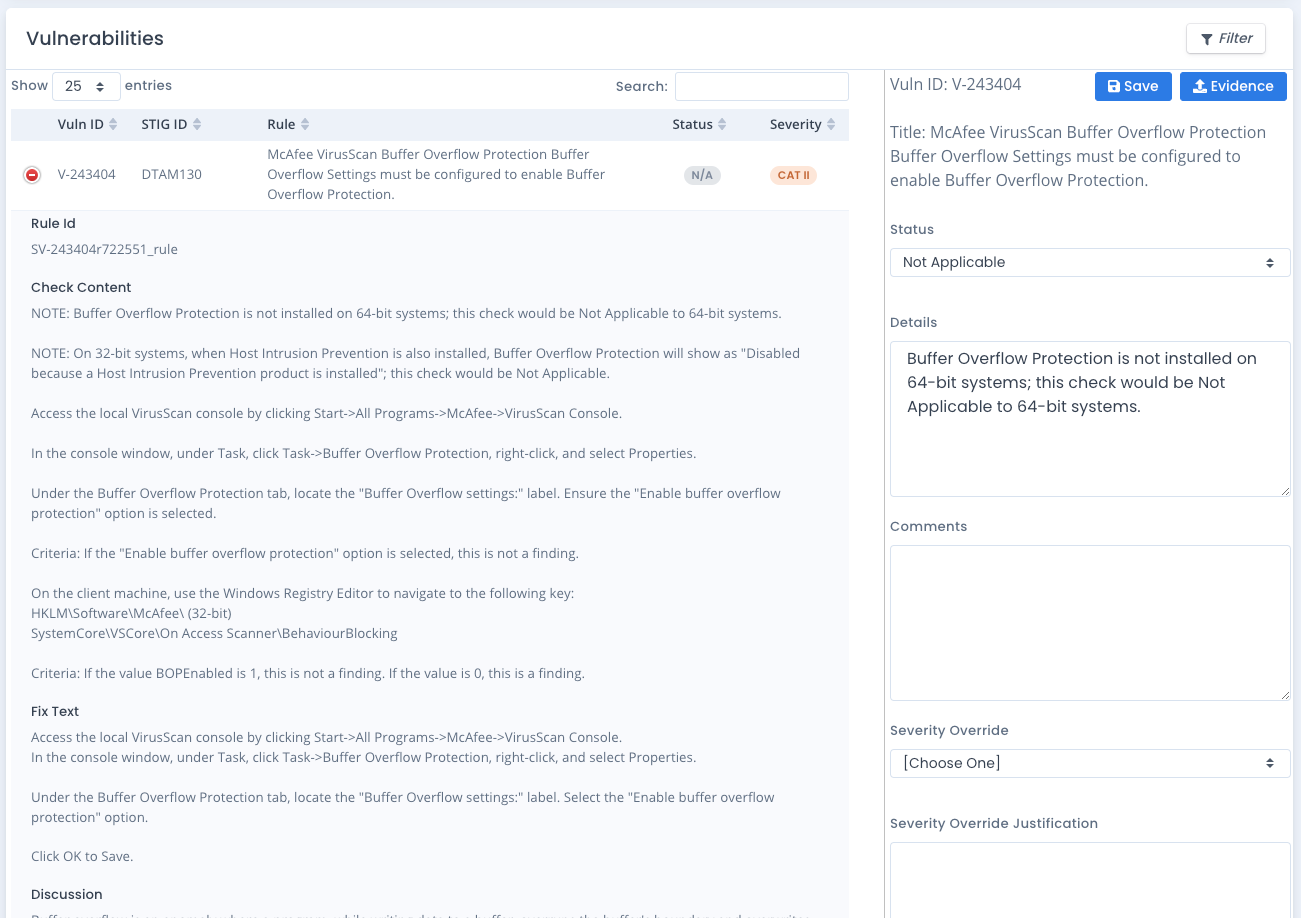The image size is (1301, 918).
Task: Sort by Vuln ID column
Action: tap(88, 124)
